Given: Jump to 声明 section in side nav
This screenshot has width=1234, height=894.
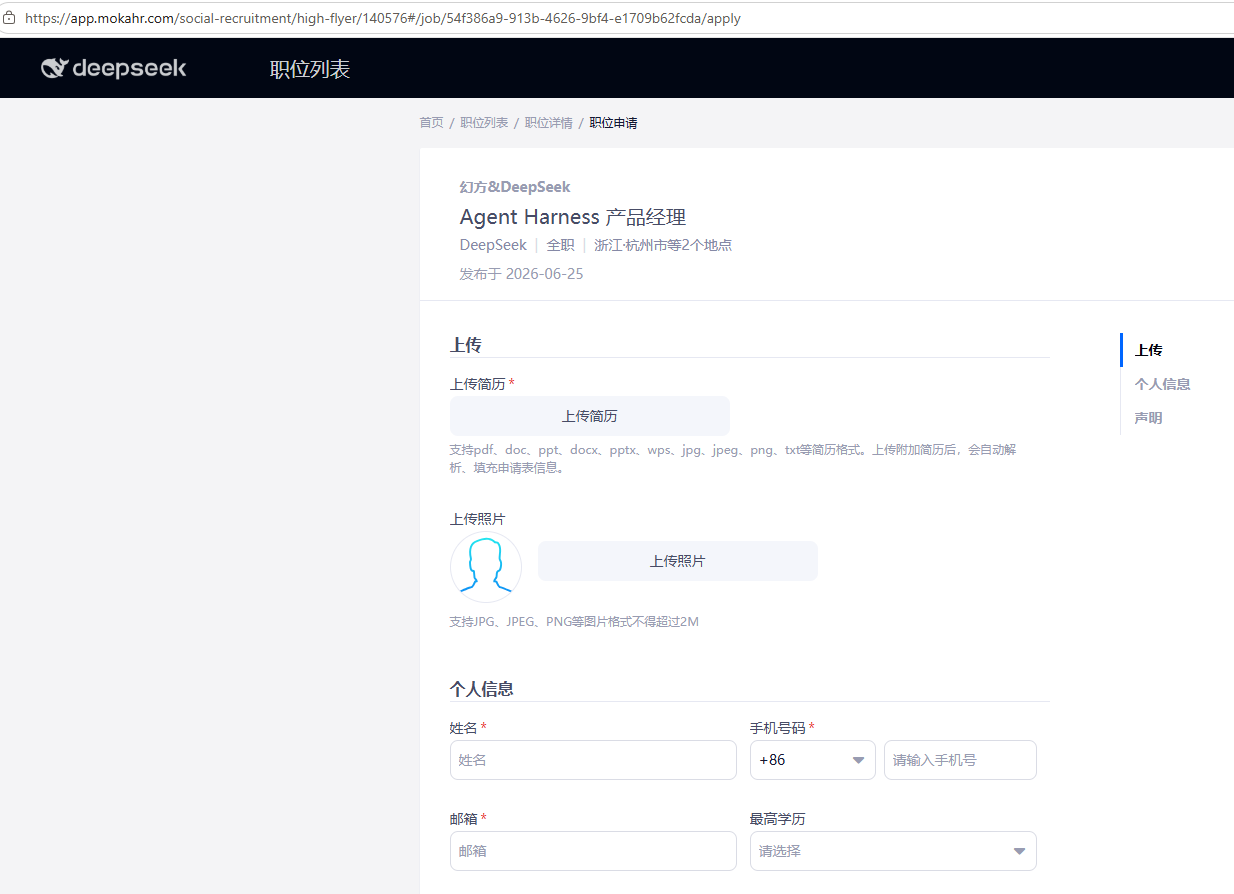Looking at the screenshot, I should tap(1149, 418).
